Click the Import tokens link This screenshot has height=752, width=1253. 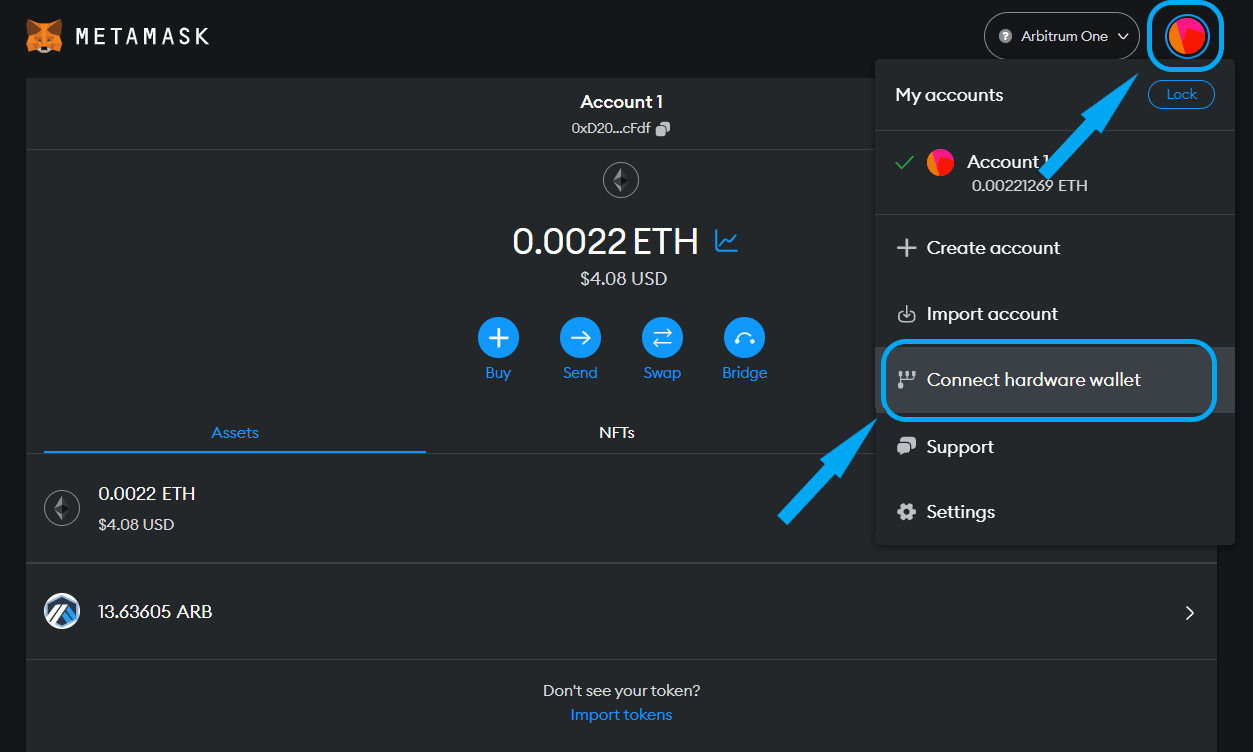pyautogui.click(x=621, y=715)
